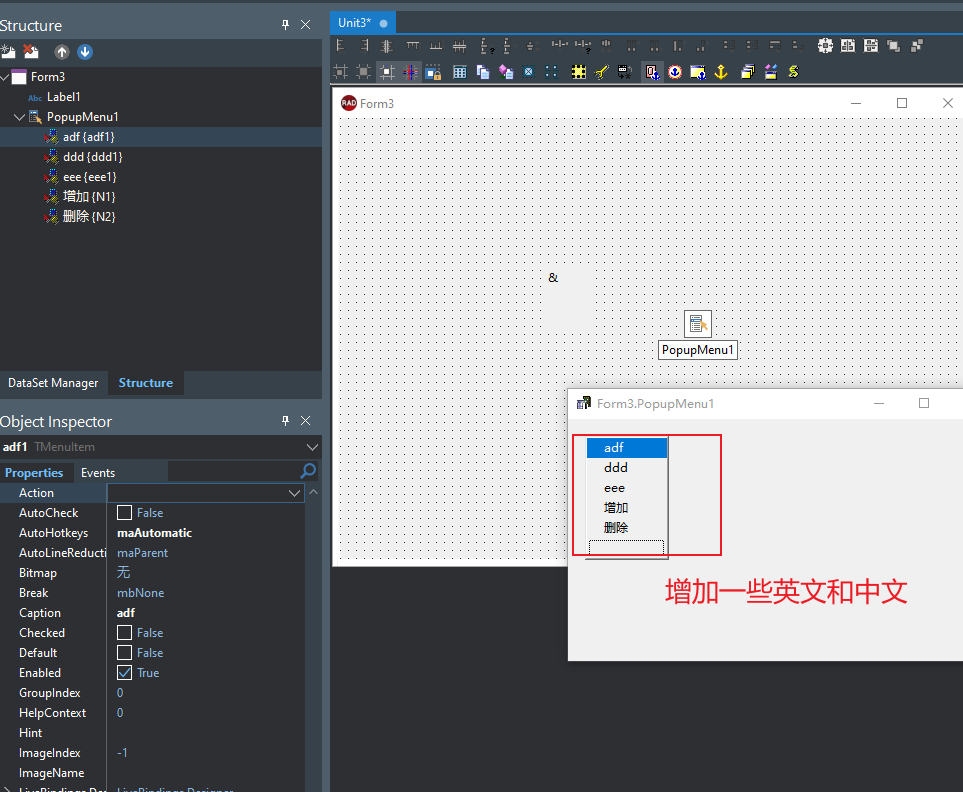Switch to the DataSet Manager tab
The image size is (963, 792).
53,382
